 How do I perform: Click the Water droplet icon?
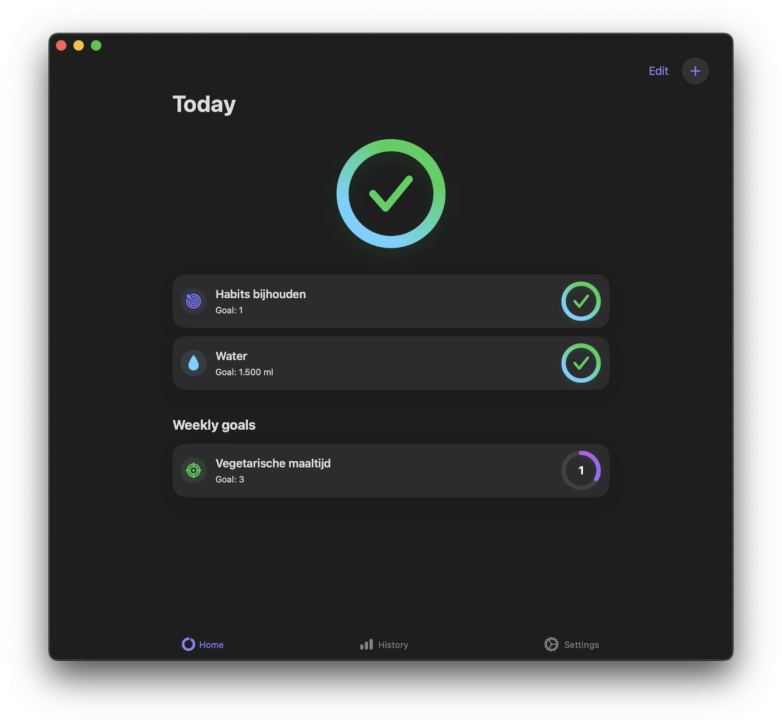coord(194,363)
